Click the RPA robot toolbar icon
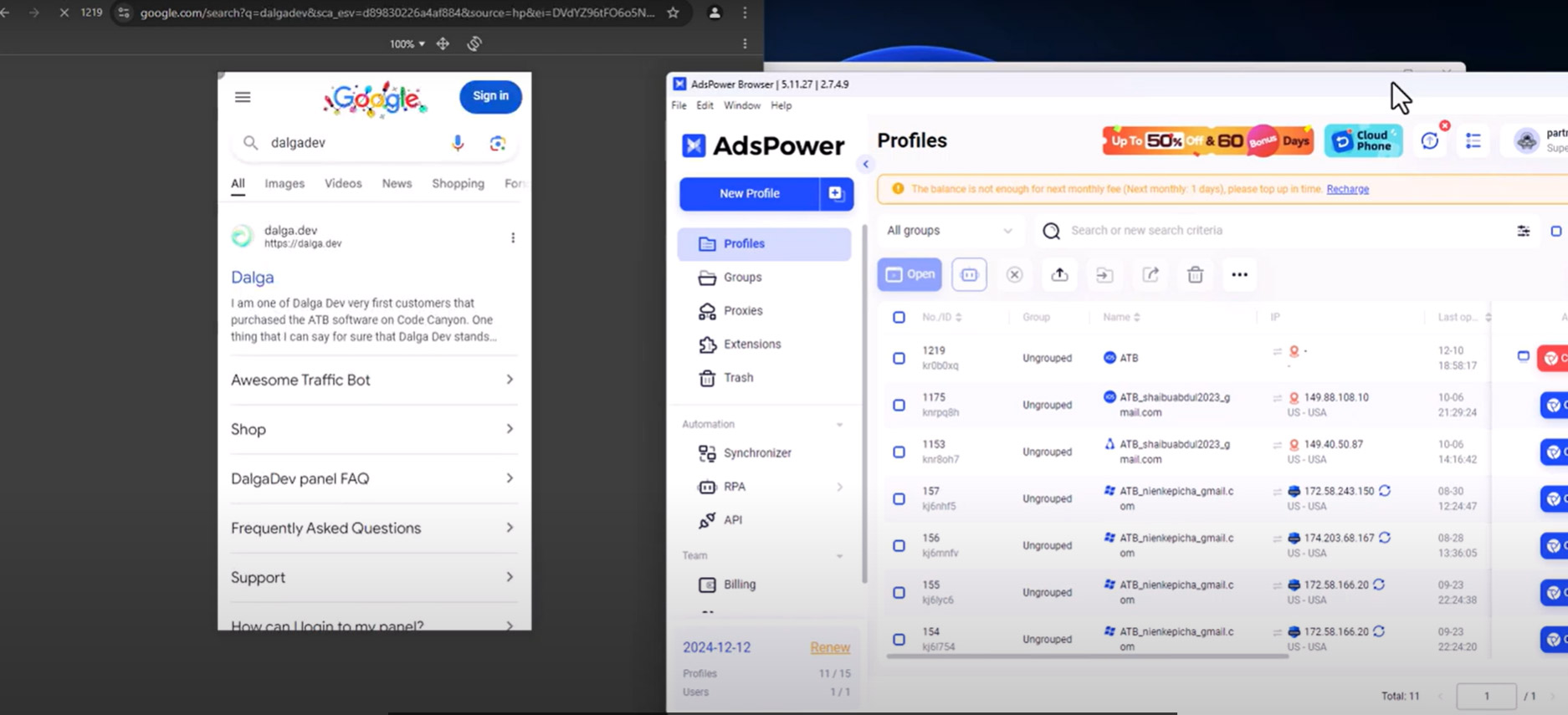1568x715 pixels. [969, 274]
